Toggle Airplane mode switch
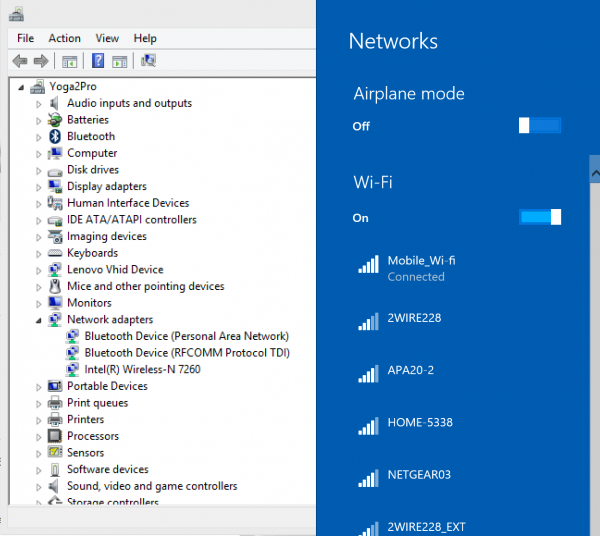 coord(540,126)
